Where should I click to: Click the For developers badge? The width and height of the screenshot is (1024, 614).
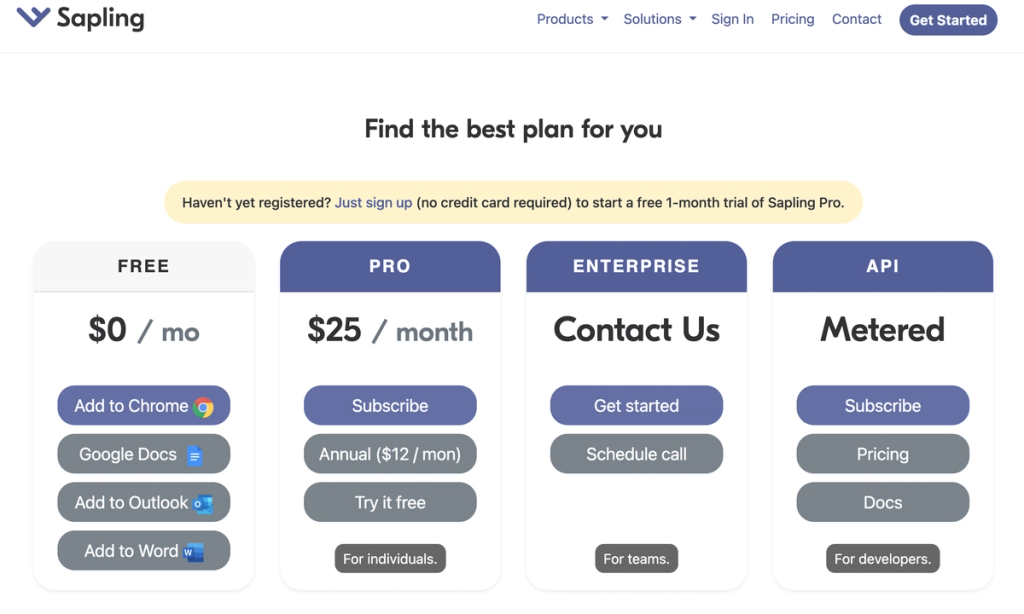[882, 558]
